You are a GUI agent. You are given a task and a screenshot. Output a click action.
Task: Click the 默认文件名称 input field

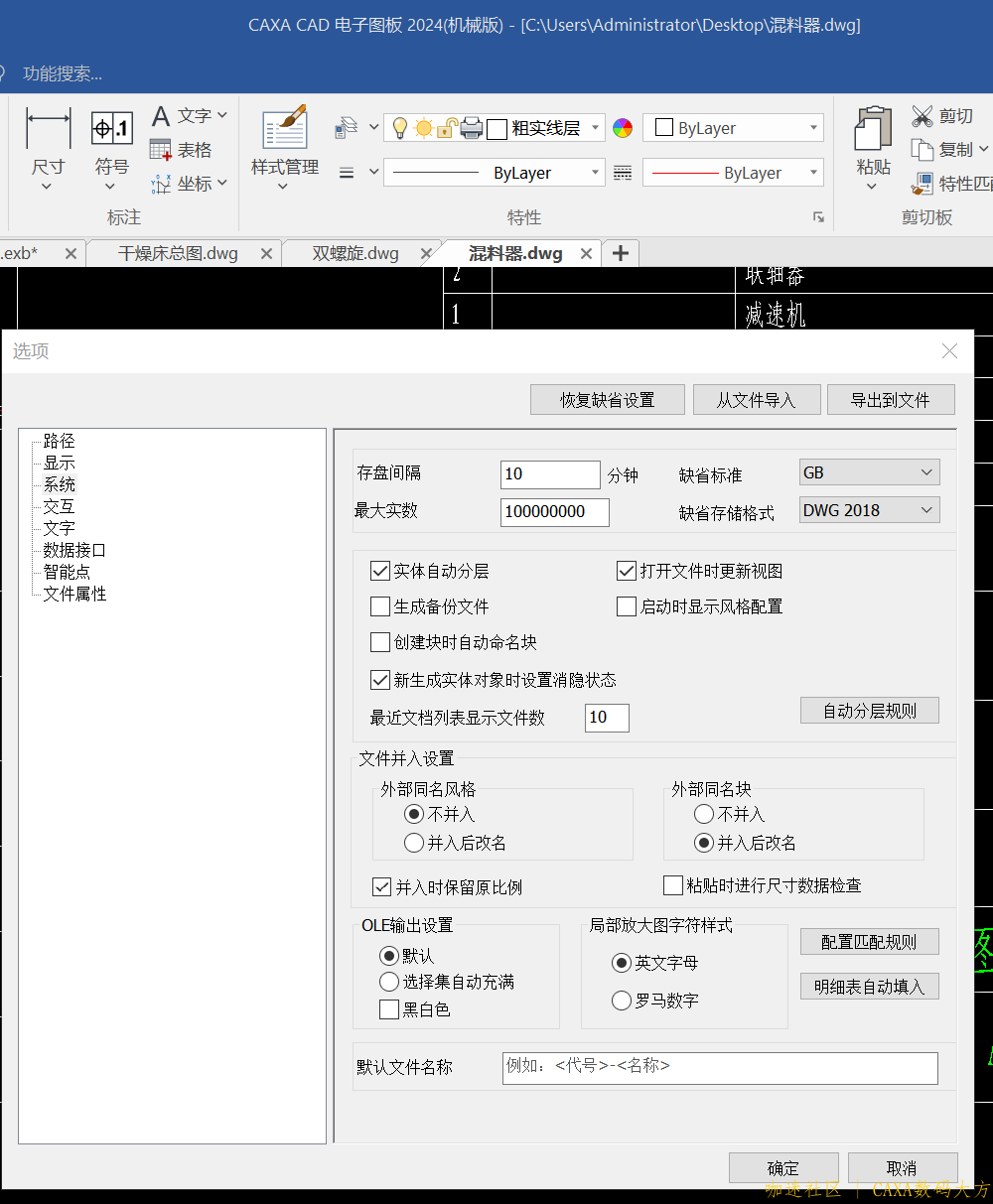(x=719, y=1067)
